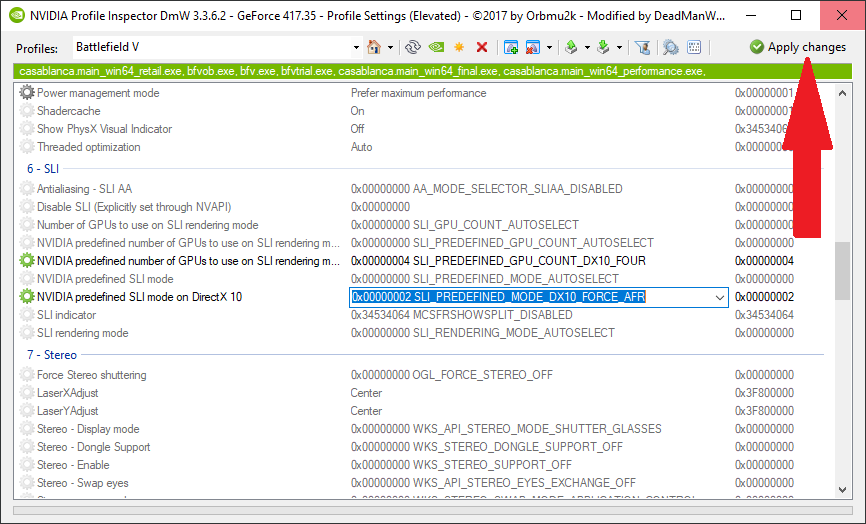Click the green executable list bar
866x524 pixels.
[433, 71]
